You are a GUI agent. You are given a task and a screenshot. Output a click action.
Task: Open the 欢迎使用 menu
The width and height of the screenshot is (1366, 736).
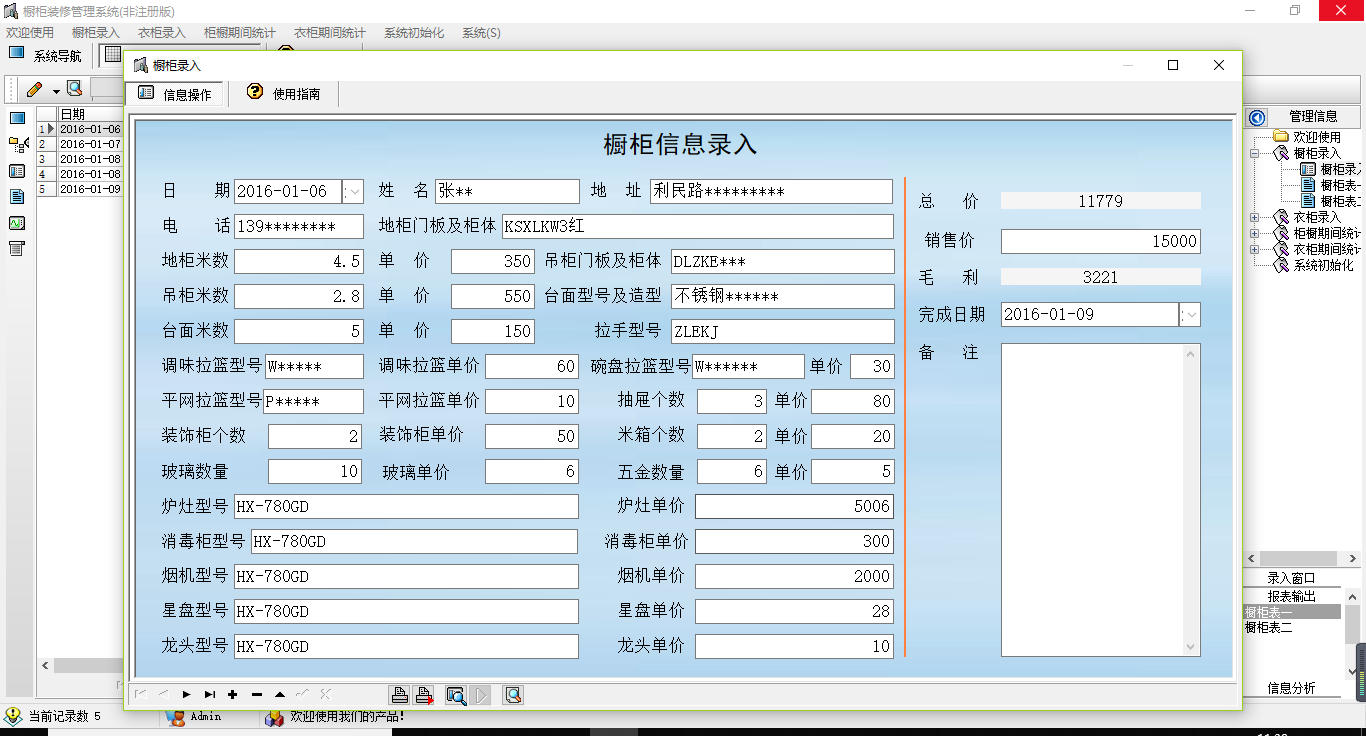[x=30, y=33]
